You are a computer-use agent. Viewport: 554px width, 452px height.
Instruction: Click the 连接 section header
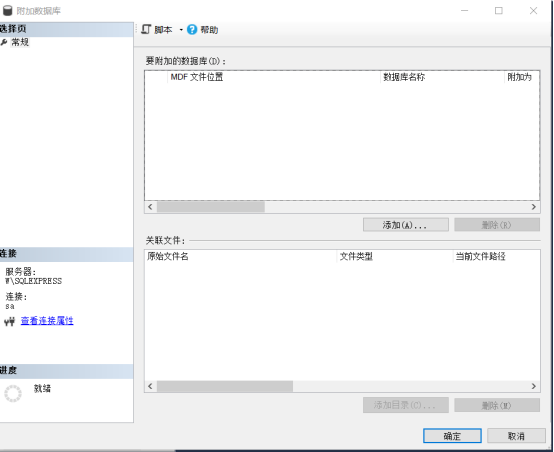(x=66, y=254)
